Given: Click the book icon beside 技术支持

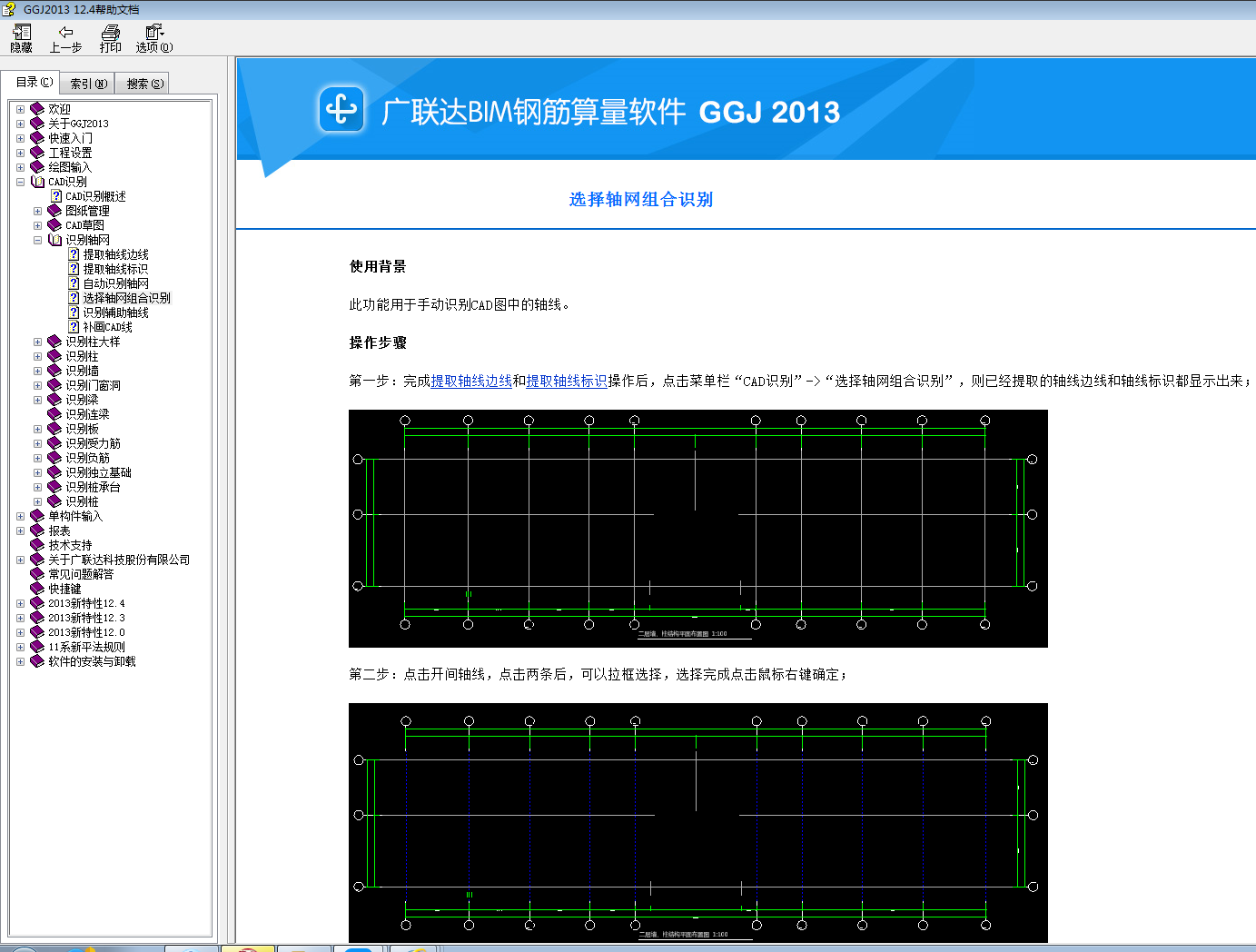Looking at the screenshot, I should pyautogui.click(x=37, y=545).
